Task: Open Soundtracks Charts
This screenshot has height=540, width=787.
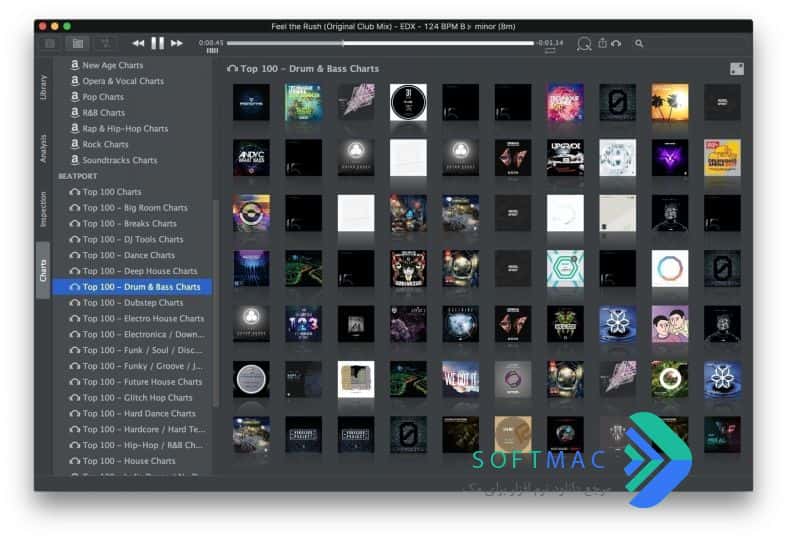Action: [x=113, y=160]
